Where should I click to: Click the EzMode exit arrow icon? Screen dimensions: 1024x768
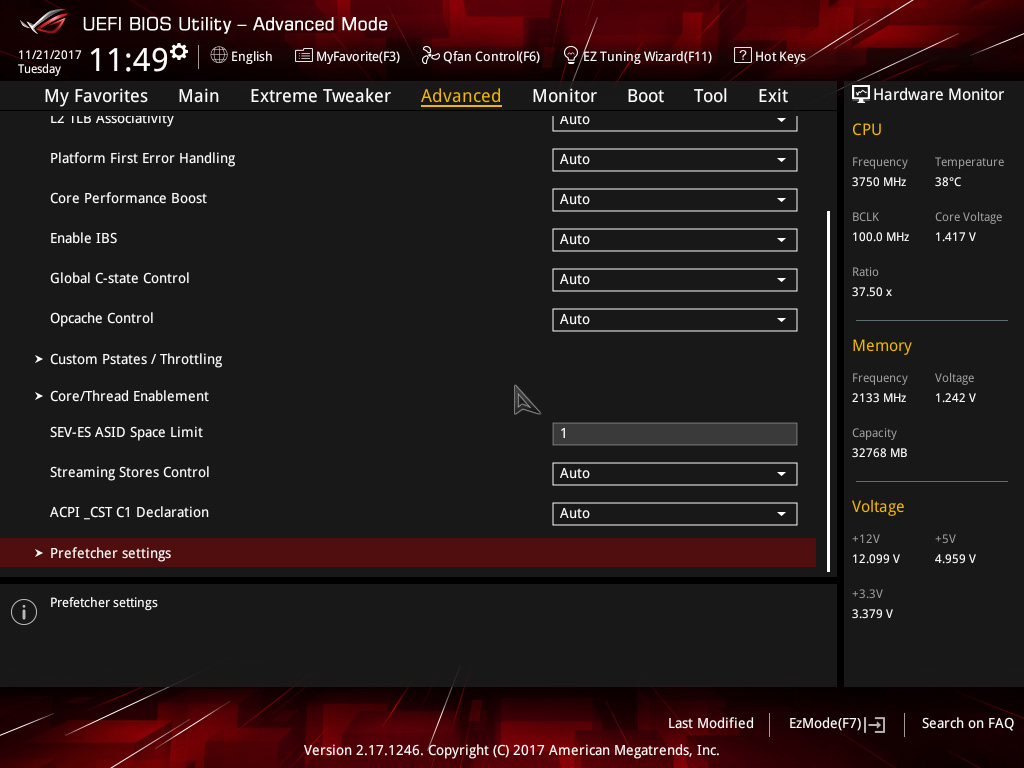tap(876, 724)
